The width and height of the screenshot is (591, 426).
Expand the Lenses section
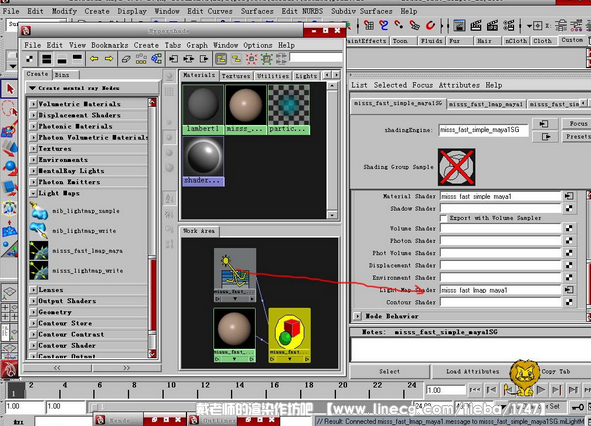pos(34,290)
